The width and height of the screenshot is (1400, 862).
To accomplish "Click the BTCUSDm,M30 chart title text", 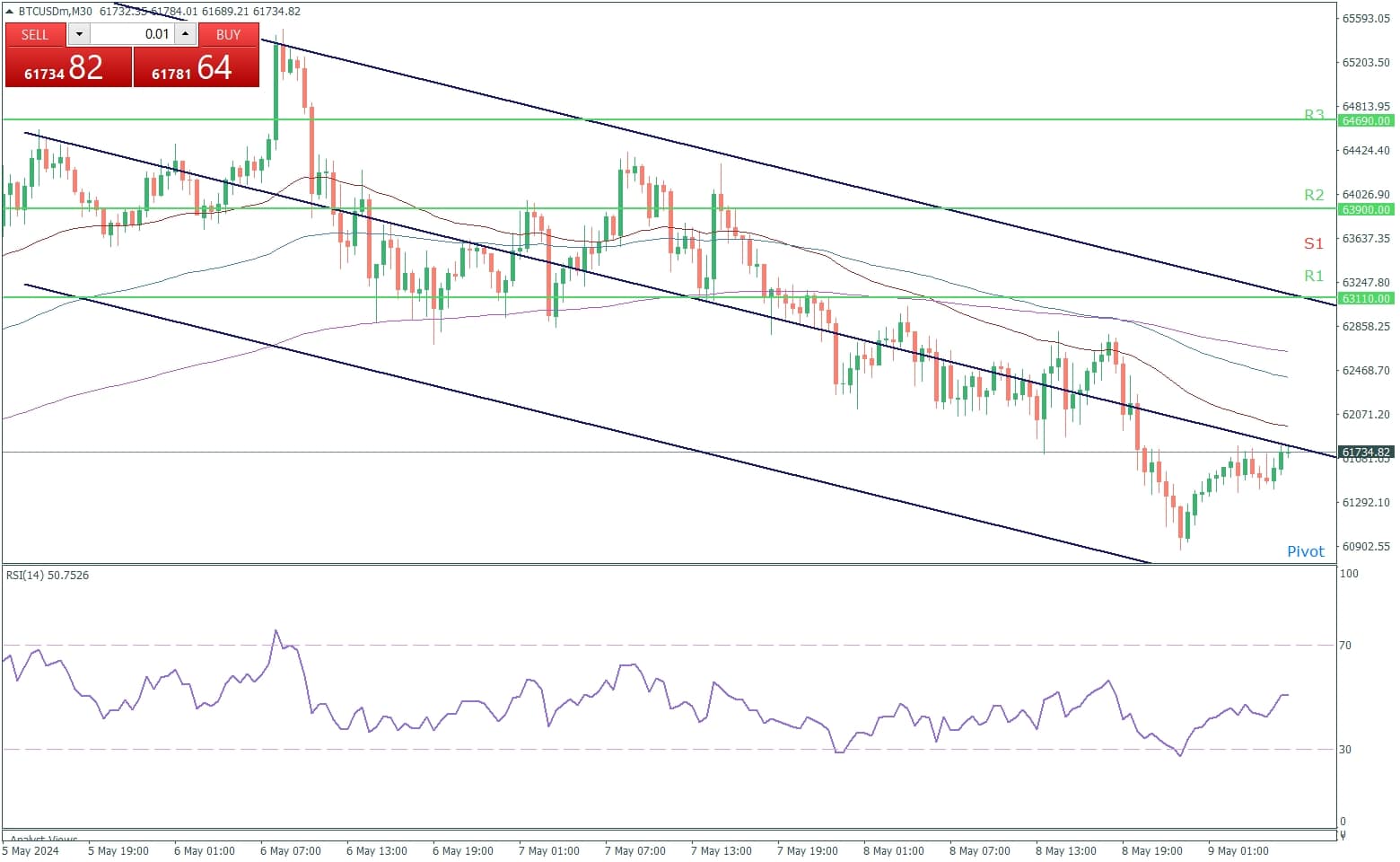I will tap(55, 12).
